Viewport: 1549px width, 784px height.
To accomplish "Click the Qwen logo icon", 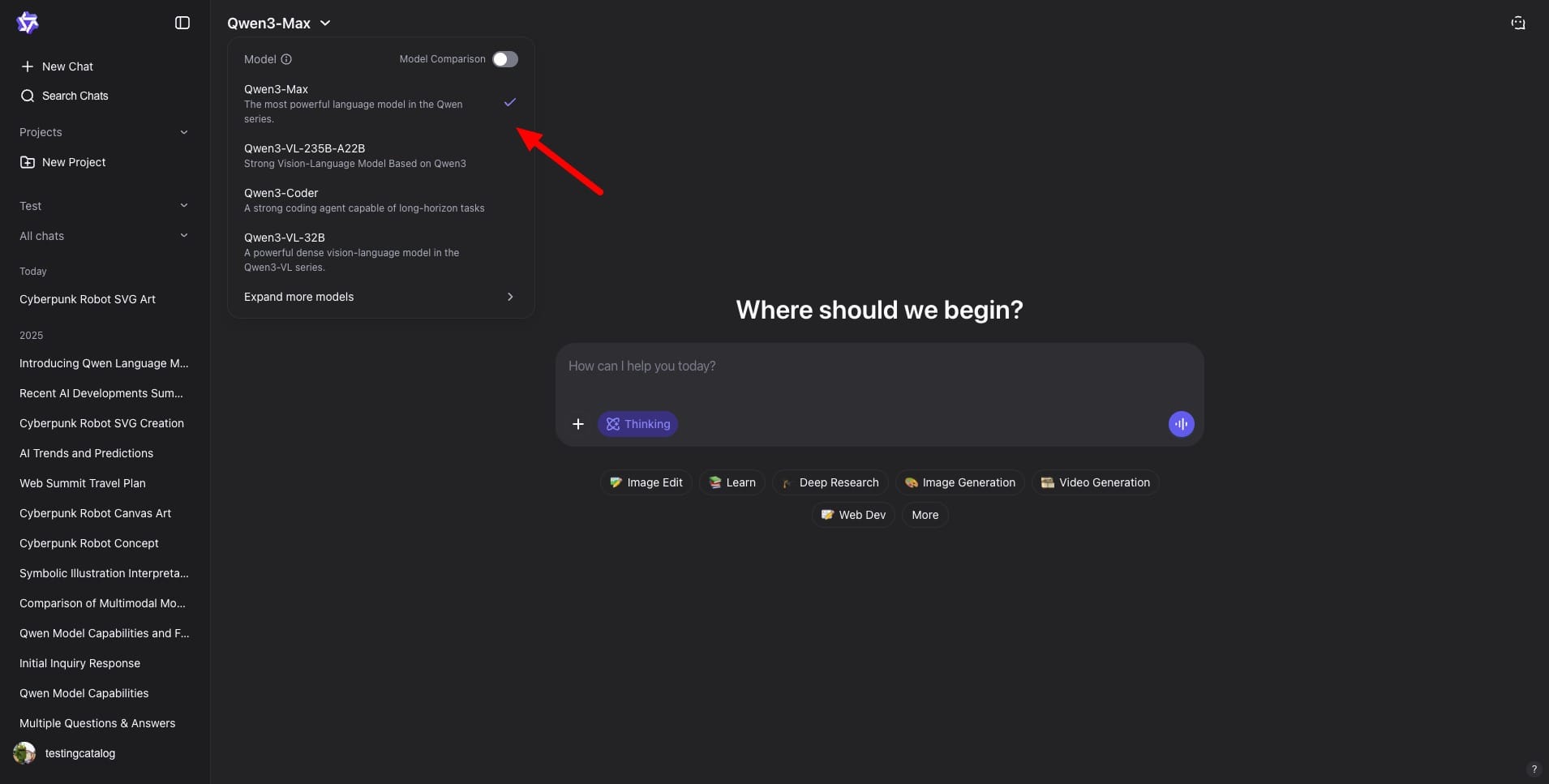I will coord(28,23).
